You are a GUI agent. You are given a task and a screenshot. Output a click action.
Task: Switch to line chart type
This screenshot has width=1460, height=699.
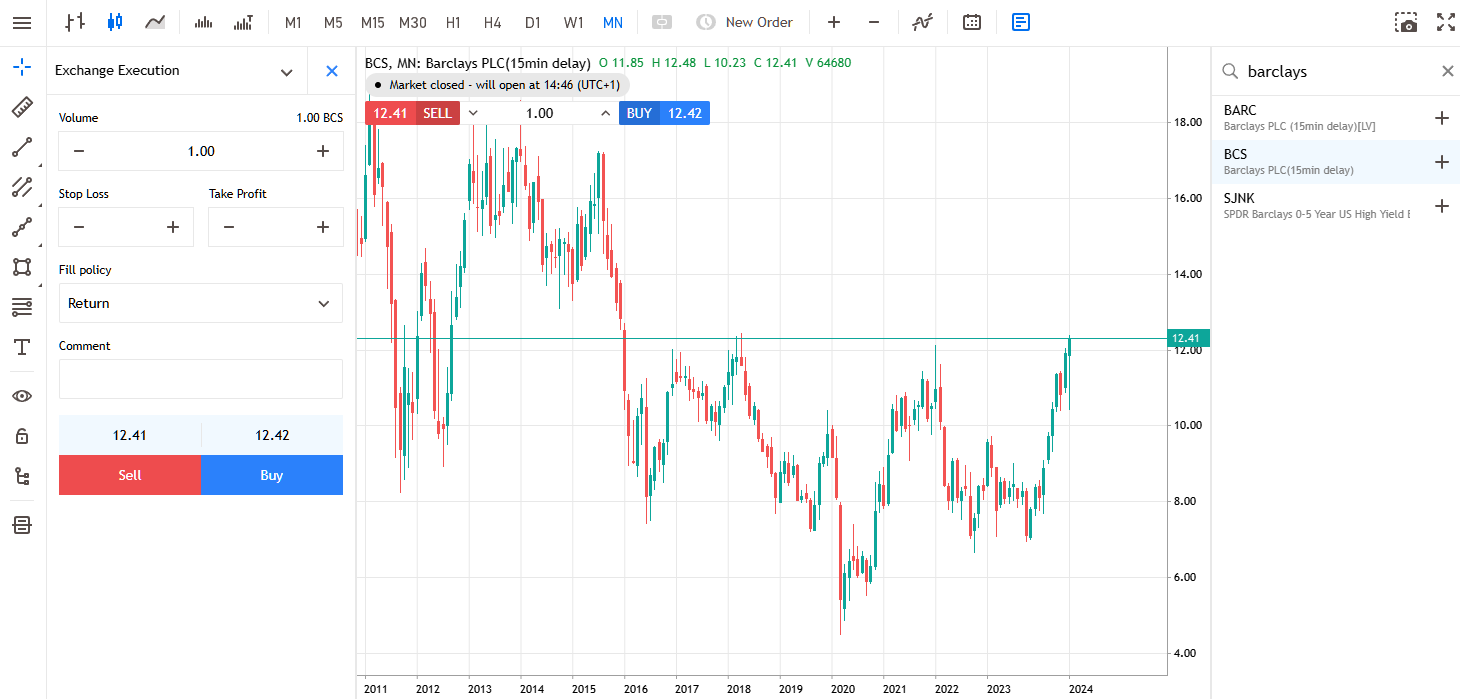tap(154, 22)
